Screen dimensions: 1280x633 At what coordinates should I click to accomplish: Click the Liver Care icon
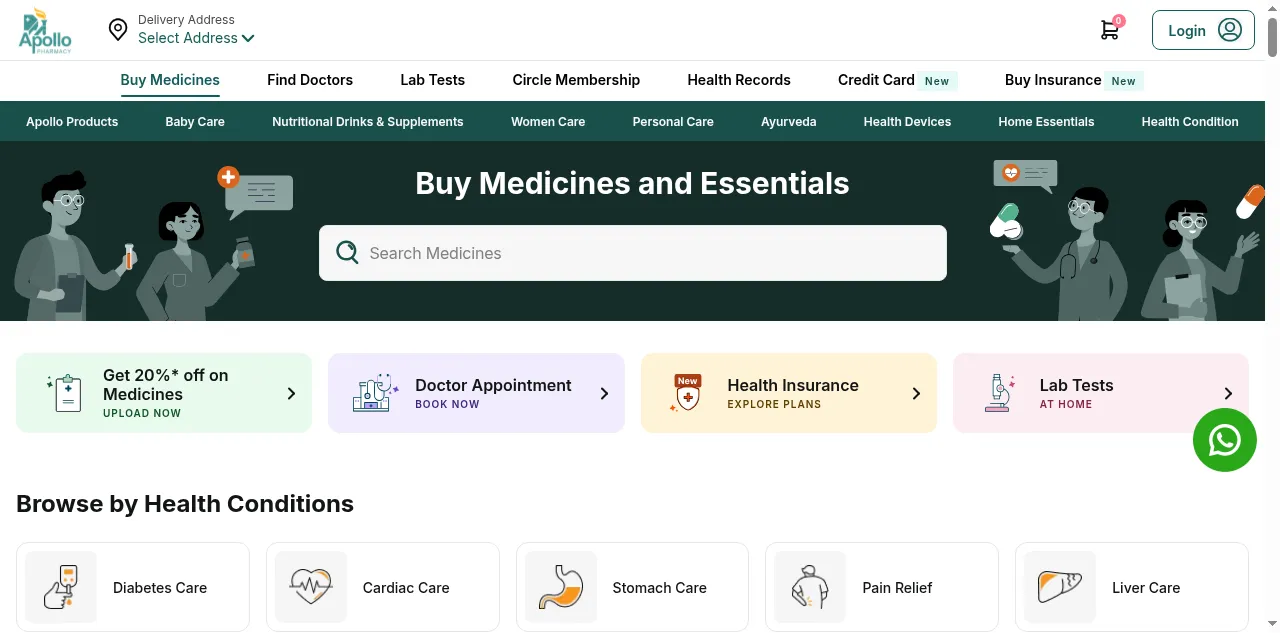click(1059, 587)
